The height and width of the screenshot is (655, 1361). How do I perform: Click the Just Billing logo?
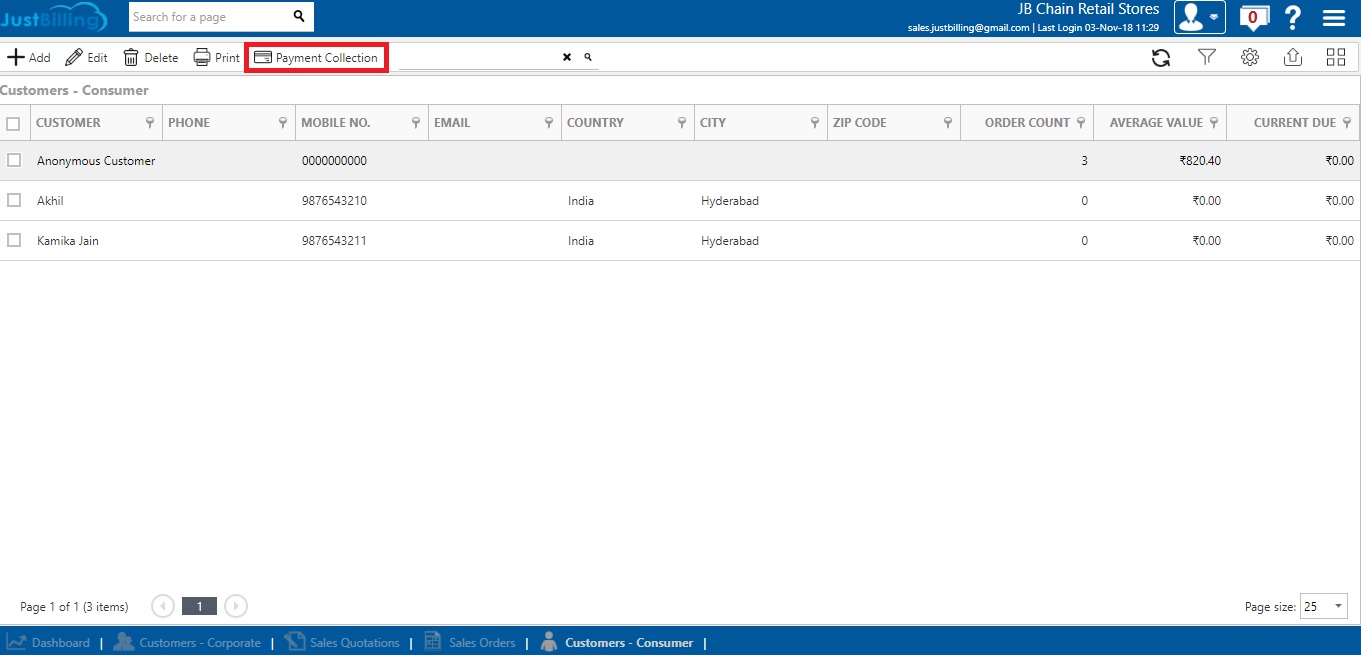tap(54, 17)
